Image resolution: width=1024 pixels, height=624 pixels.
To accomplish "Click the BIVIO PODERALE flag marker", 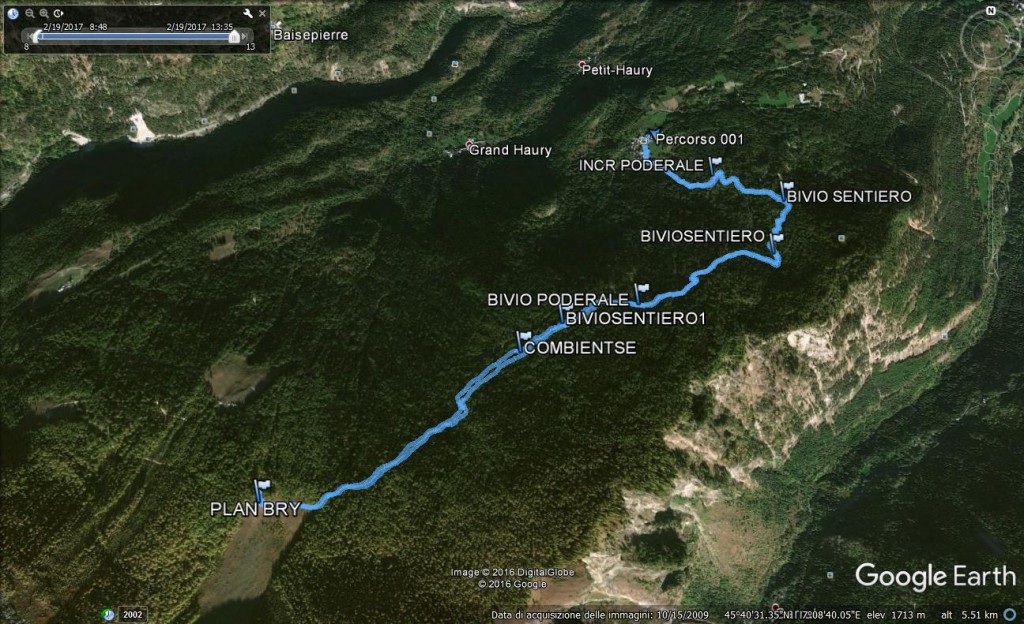I will coord(641,293).
